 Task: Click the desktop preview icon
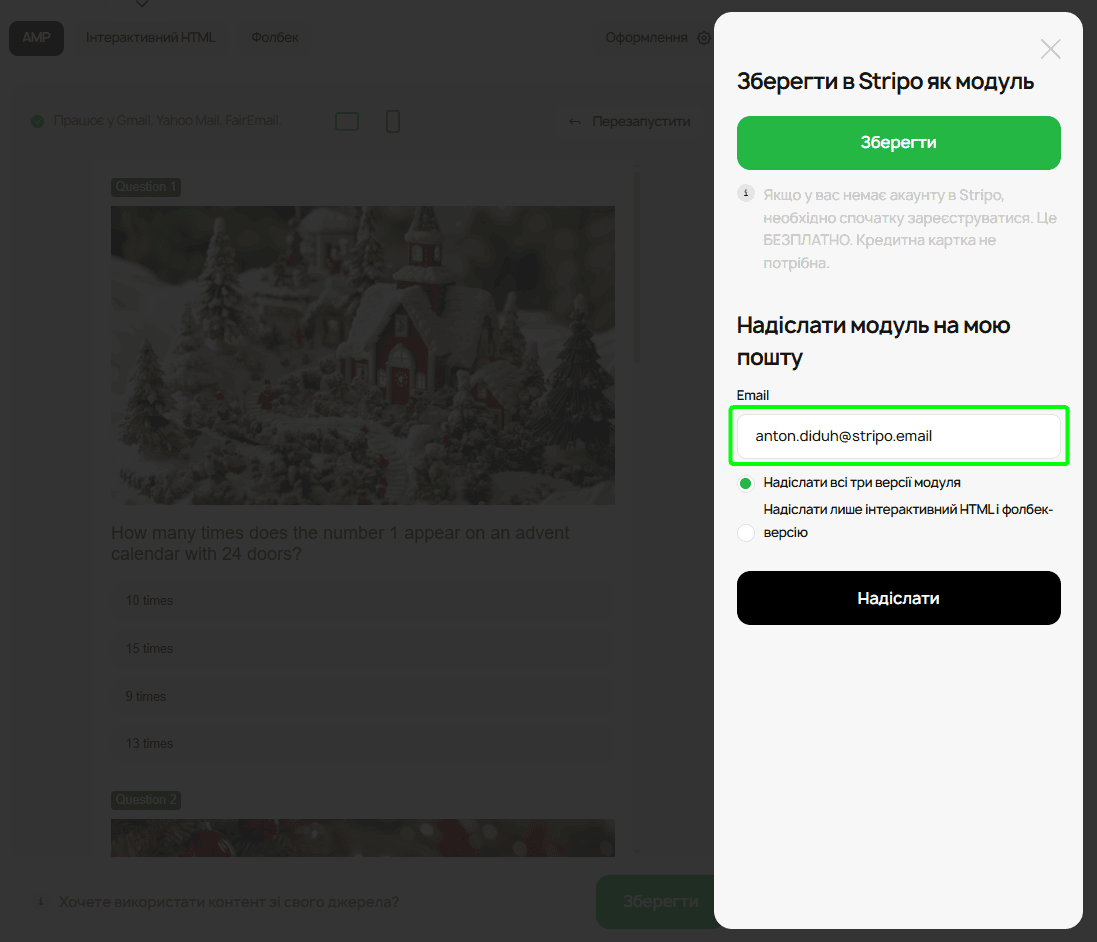coord(346,121)
